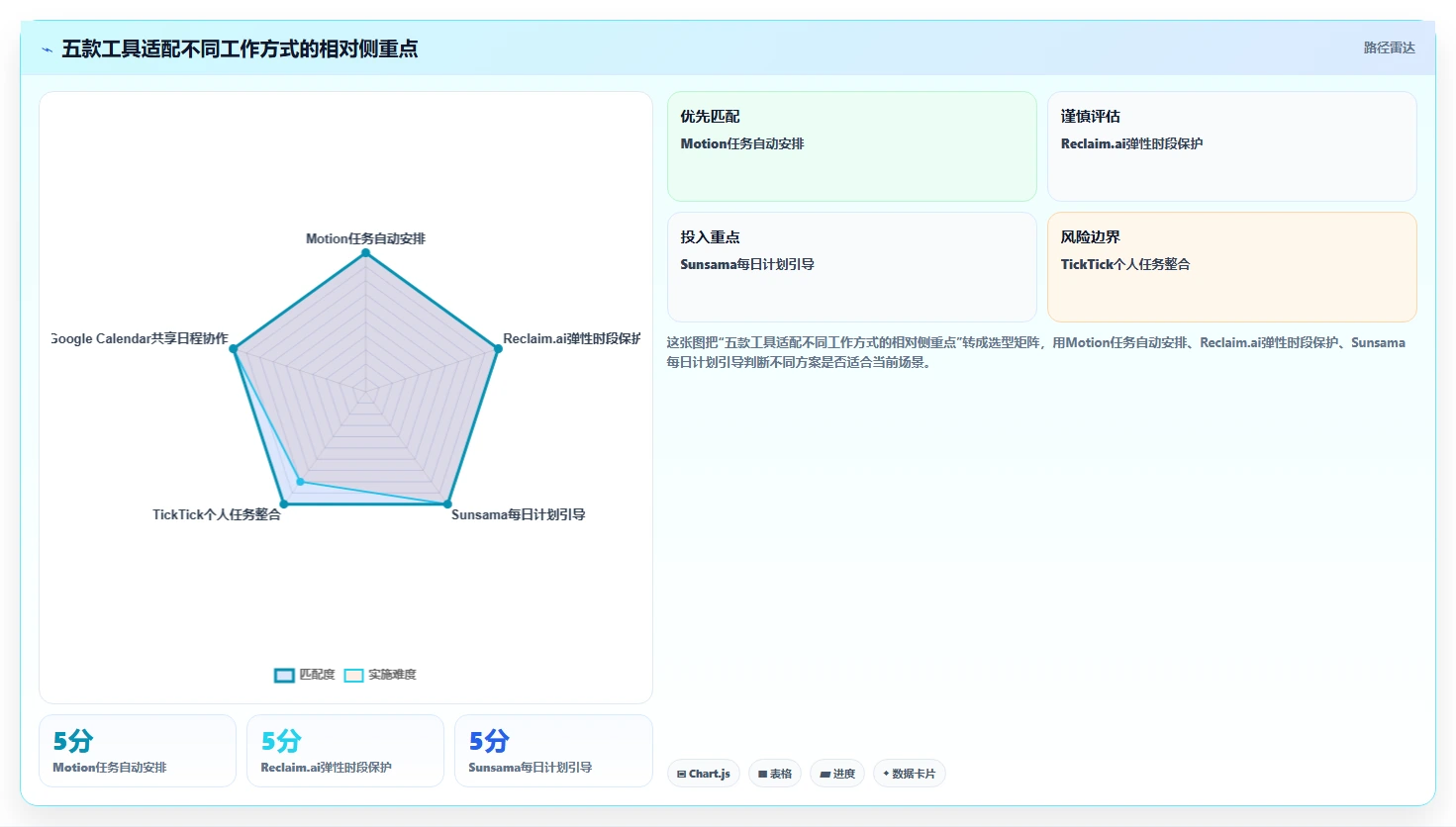Click the 5分 Motion任务自动安排 score card
Screen dimensions: 1456x827
[138, 751]
